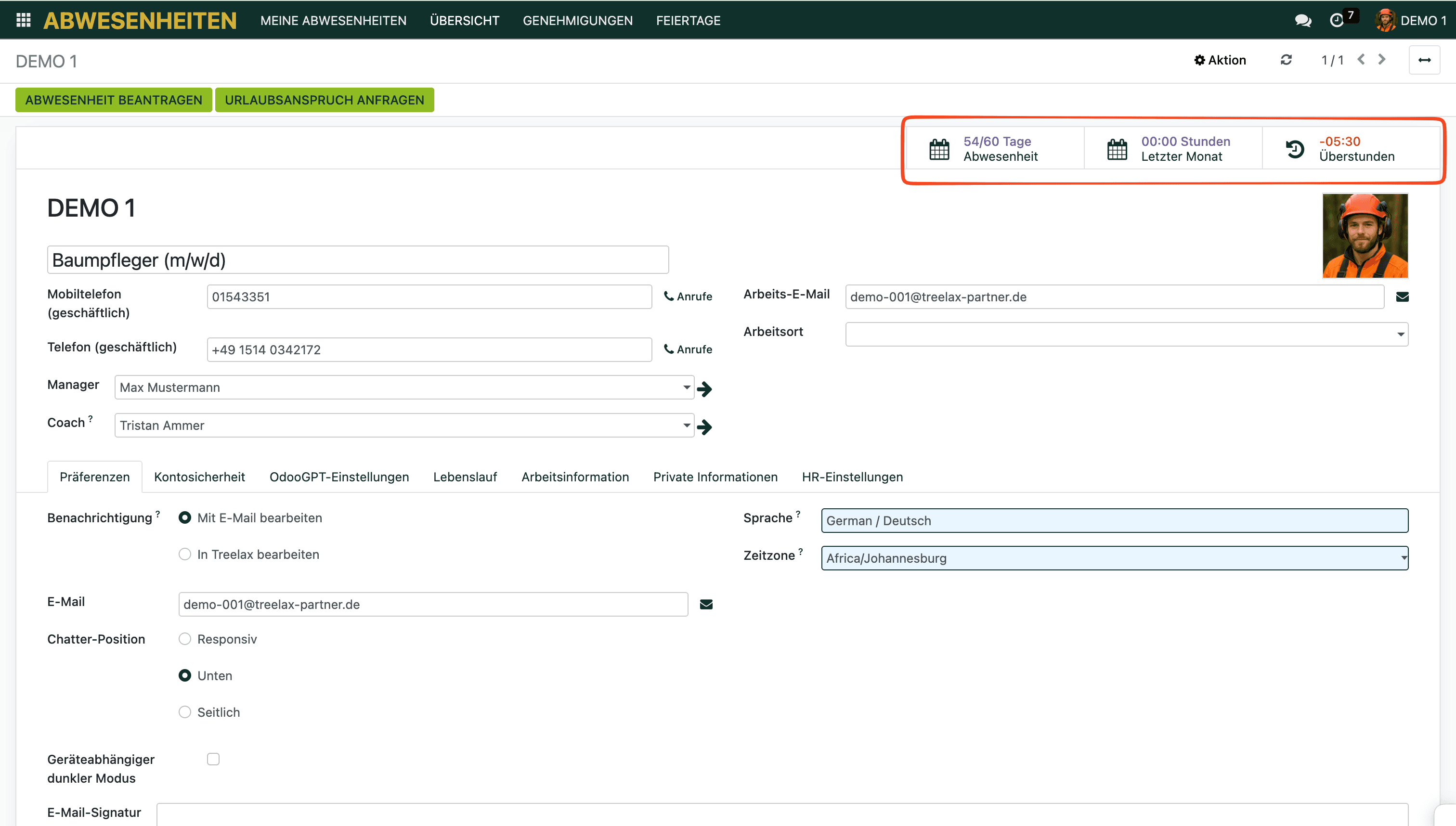This screenshot has height=826, width=1456.
Task: Click the employee profile photo
Action: pos(1365,235)
